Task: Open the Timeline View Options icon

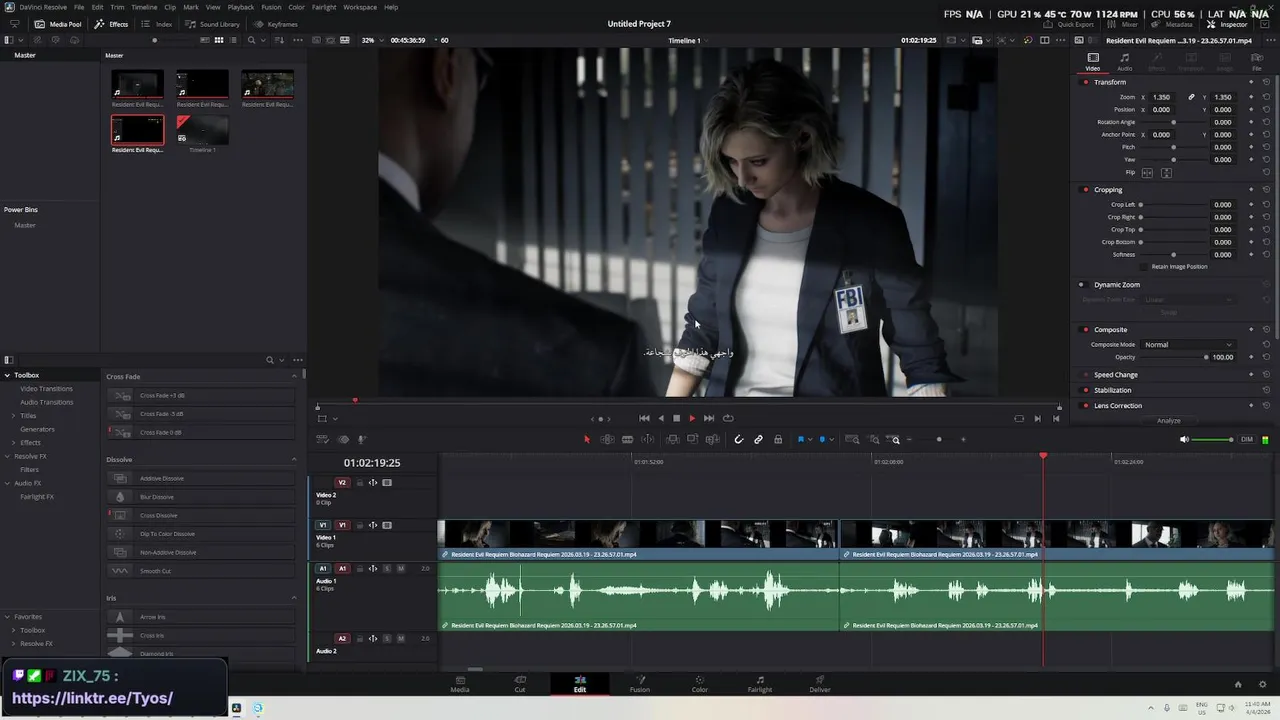Action: click(322, 439)
